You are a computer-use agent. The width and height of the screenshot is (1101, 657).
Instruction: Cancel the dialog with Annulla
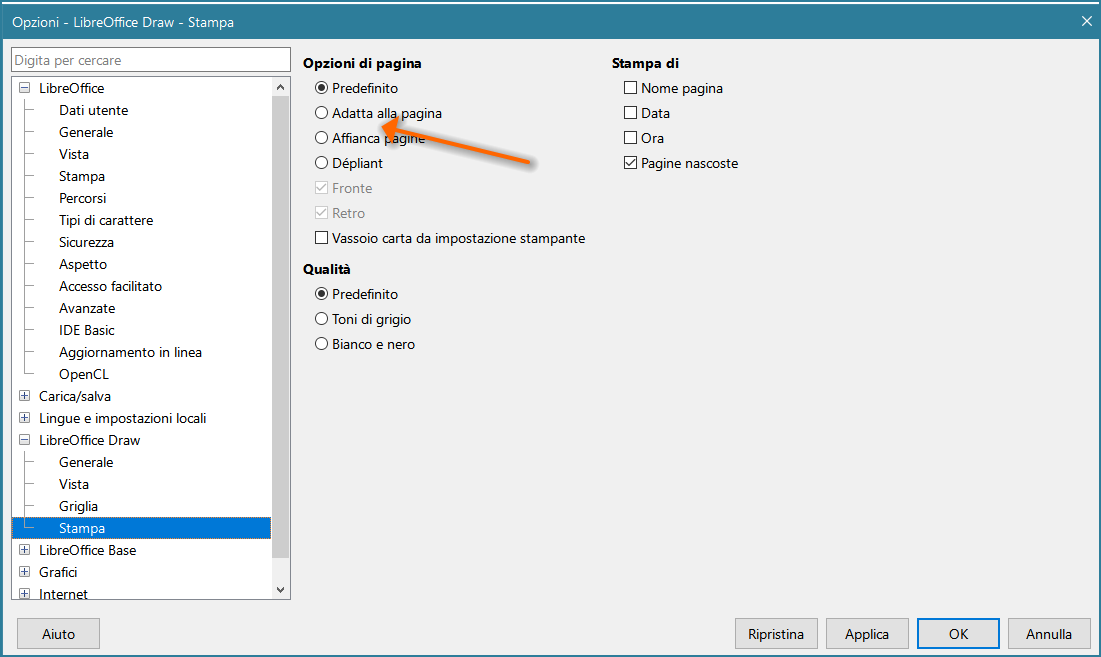(x=1048, y=634)
